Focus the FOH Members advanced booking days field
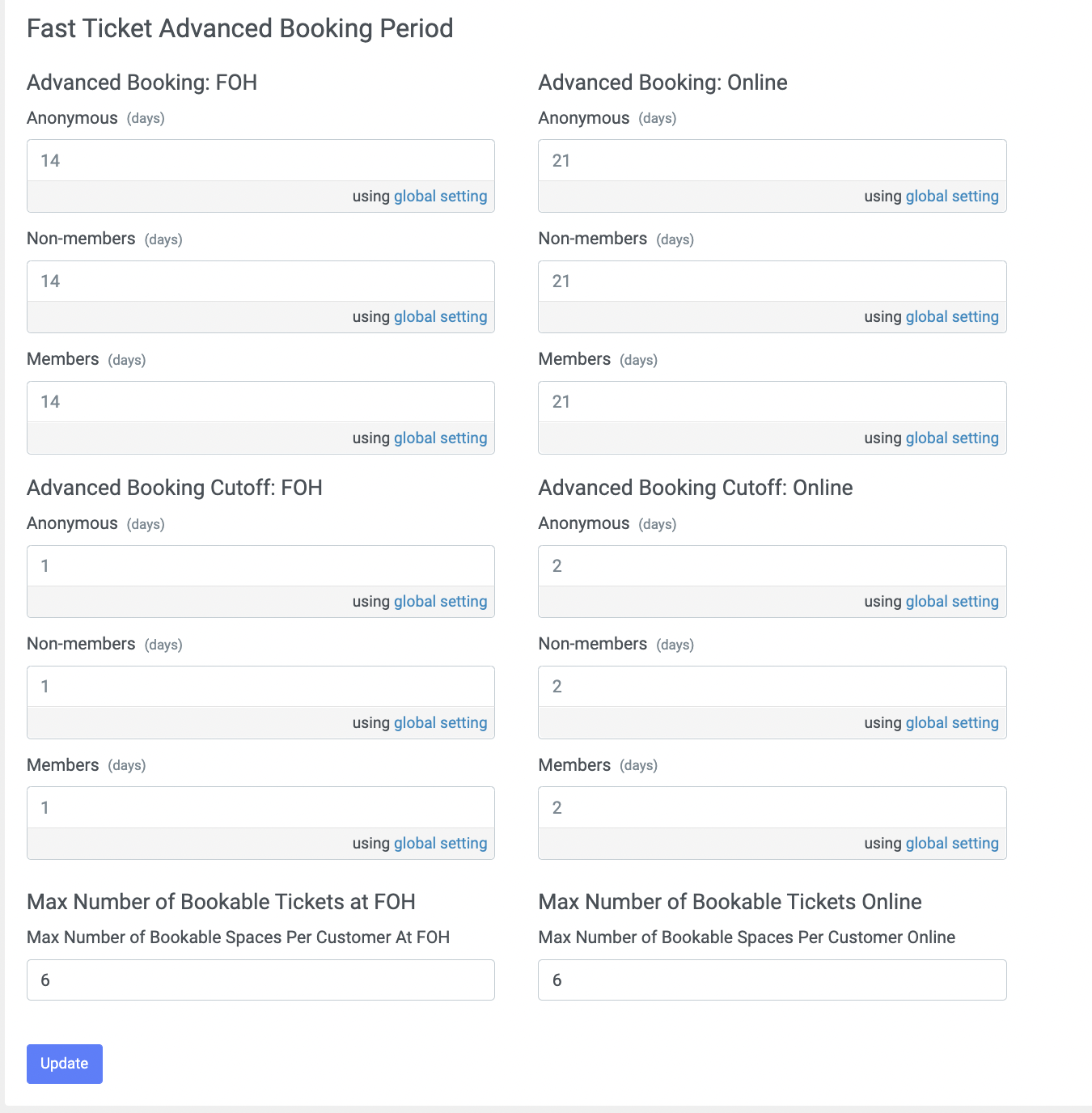 tap(260, 402)
